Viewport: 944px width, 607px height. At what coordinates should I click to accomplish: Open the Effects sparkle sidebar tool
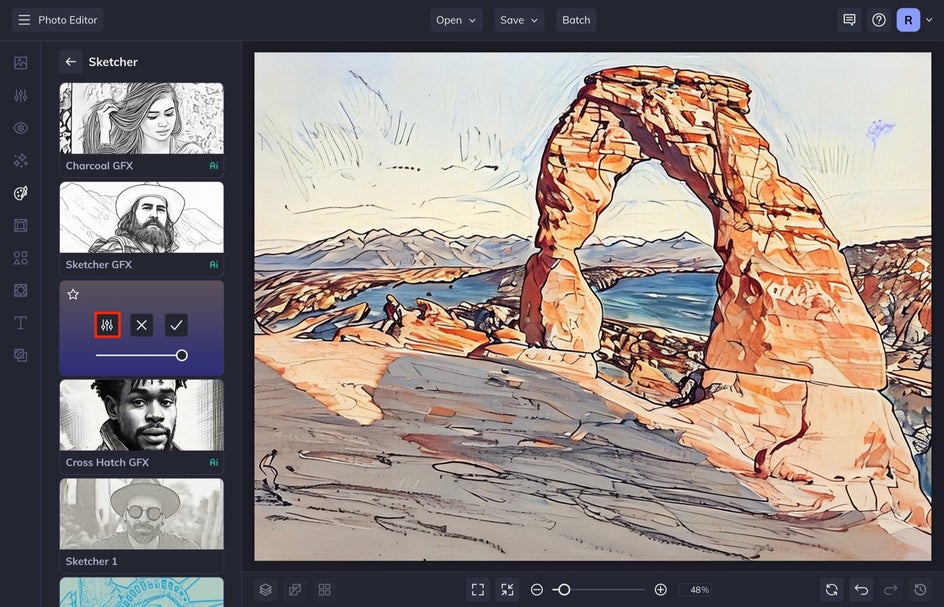(x=20, y=160)
